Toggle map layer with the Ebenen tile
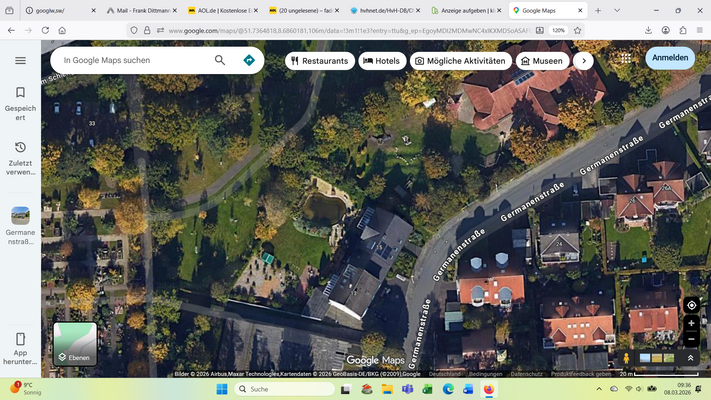Image resolution: width=711 pixels, height=400 pixels. coord(74,343)
